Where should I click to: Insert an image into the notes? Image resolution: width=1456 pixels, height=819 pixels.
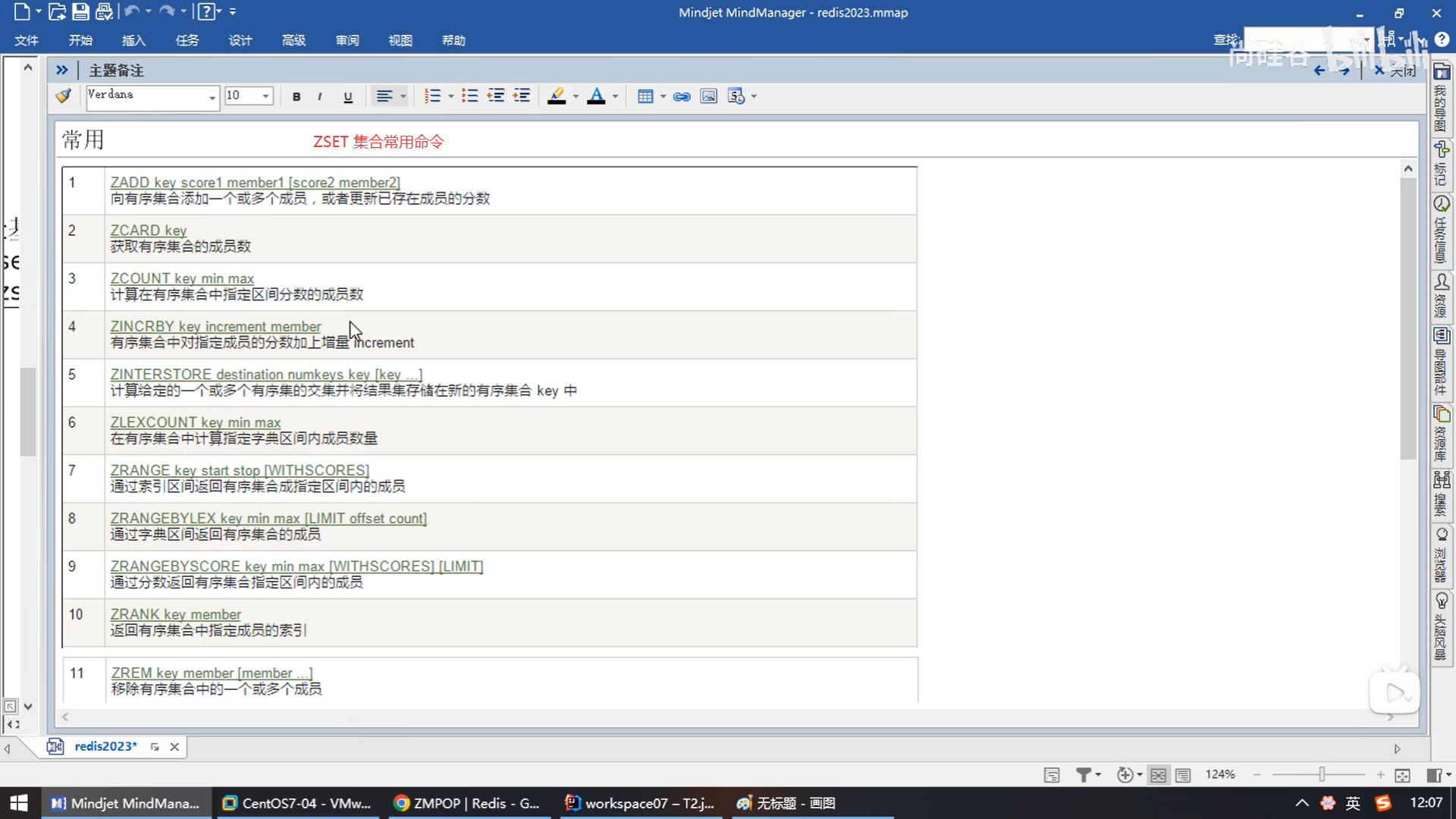pos(708,96)
